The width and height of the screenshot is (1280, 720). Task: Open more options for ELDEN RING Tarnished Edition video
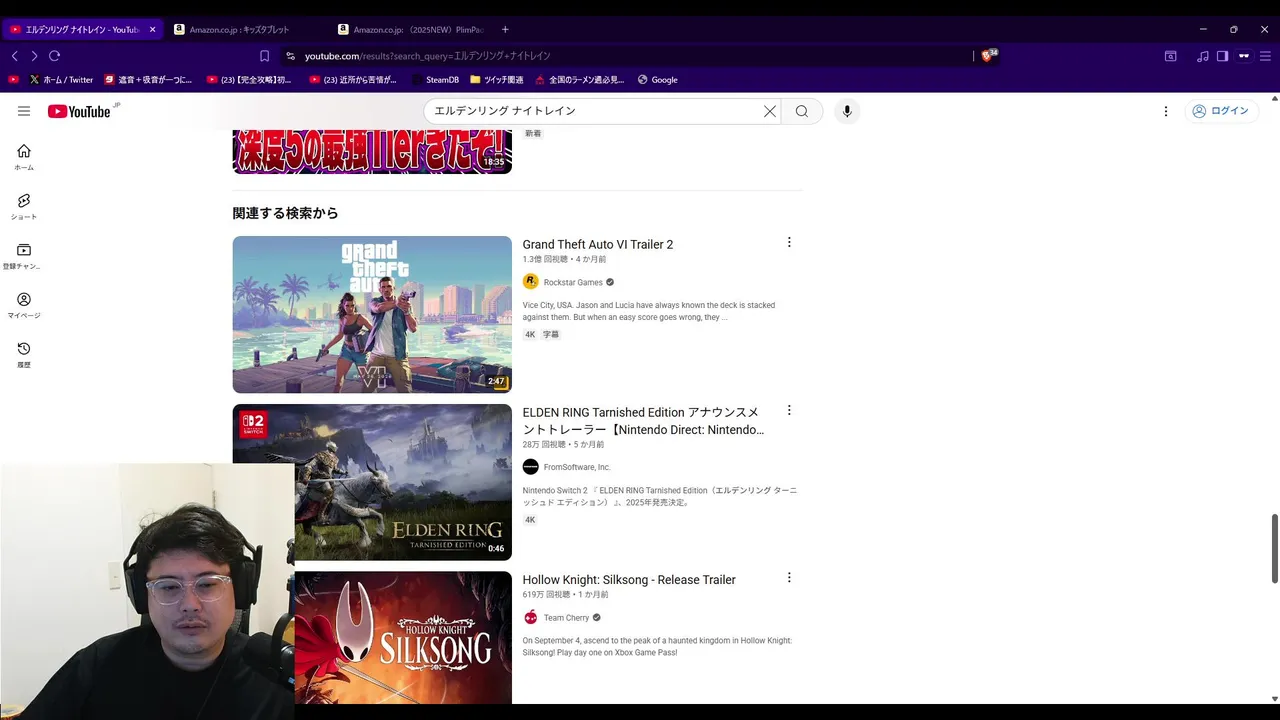tap(789, 410)
